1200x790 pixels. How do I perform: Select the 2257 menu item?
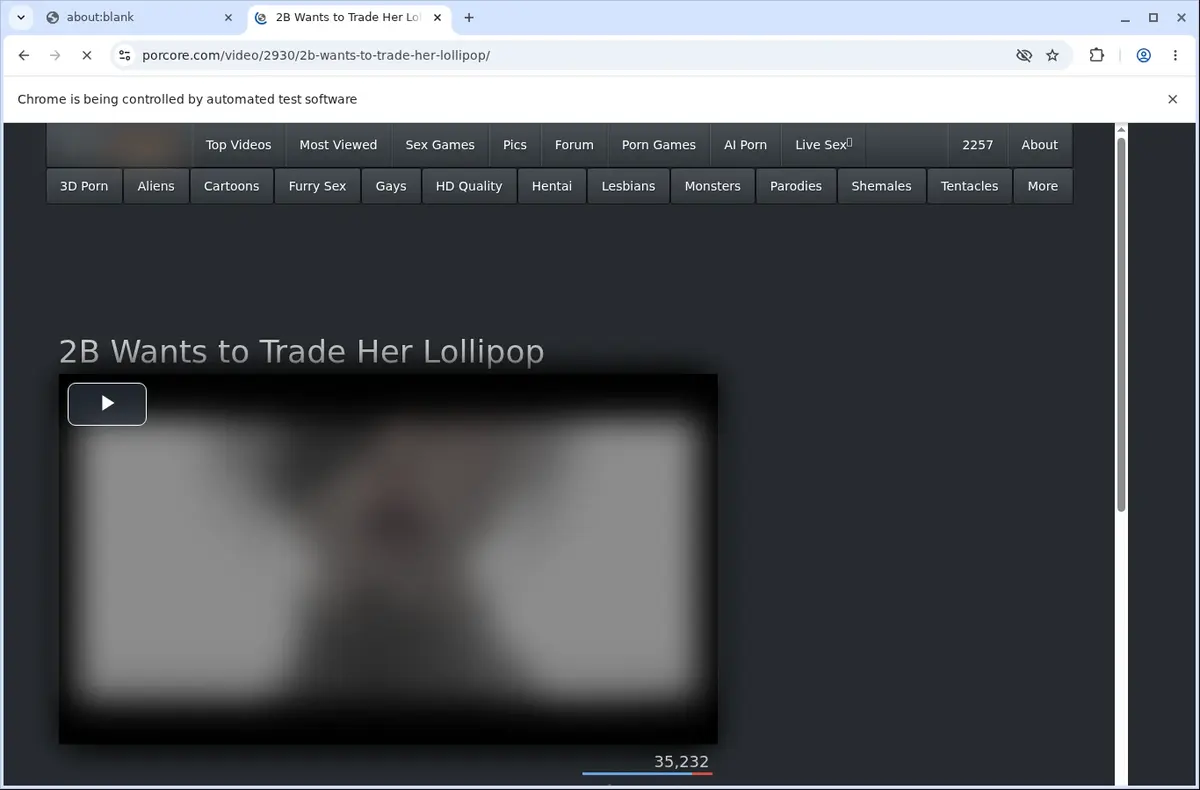(978, 145)
